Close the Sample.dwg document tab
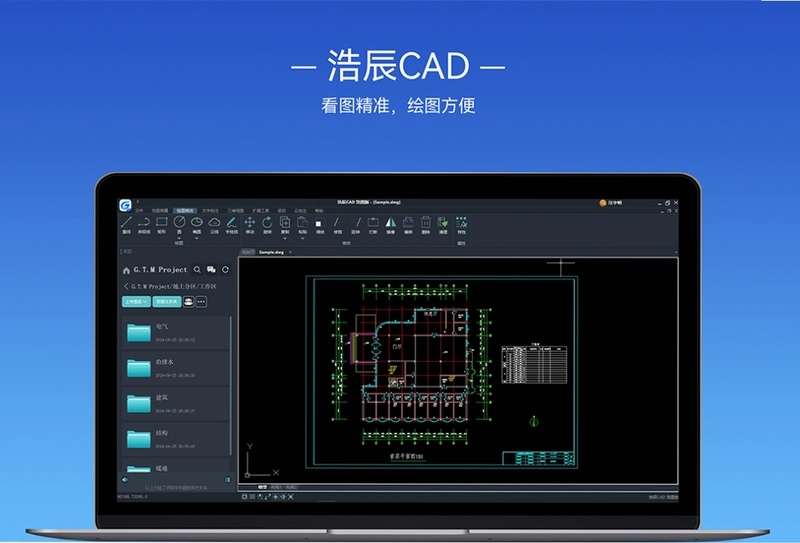 point(290,252)
